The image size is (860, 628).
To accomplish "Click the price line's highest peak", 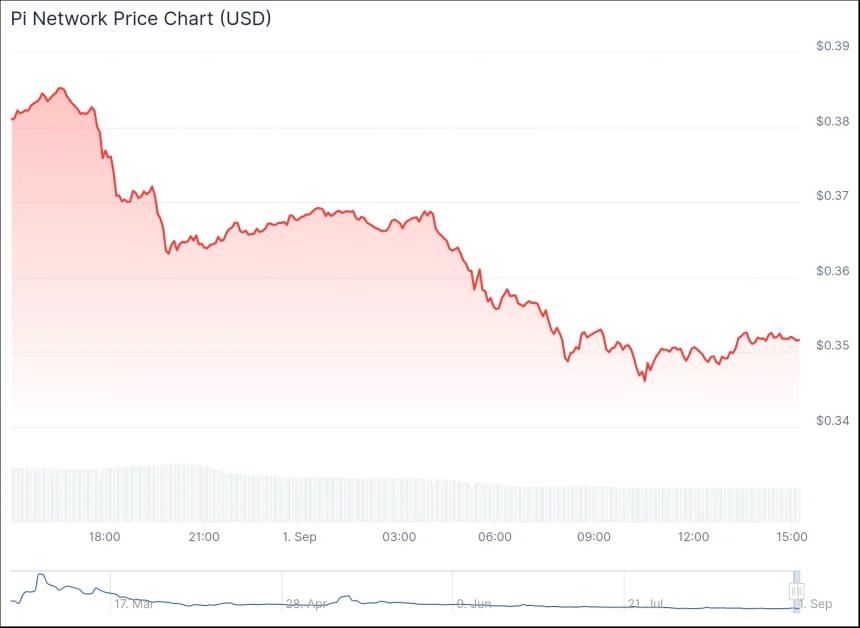I will click(x=60, y=88).
